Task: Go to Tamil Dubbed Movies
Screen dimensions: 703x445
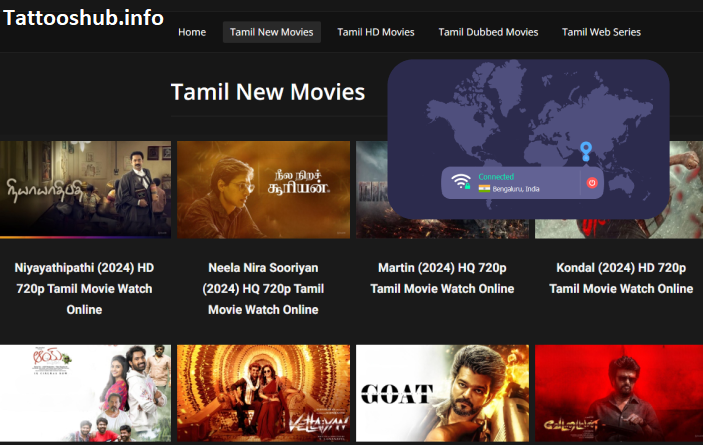Action: (488, 32)
